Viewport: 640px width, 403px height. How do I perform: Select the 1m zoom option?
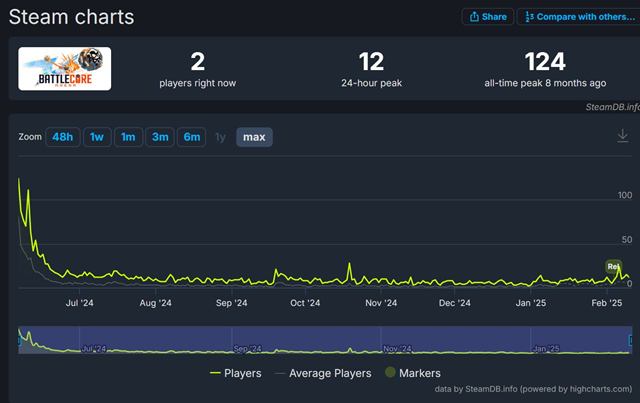tap(128, 137)
